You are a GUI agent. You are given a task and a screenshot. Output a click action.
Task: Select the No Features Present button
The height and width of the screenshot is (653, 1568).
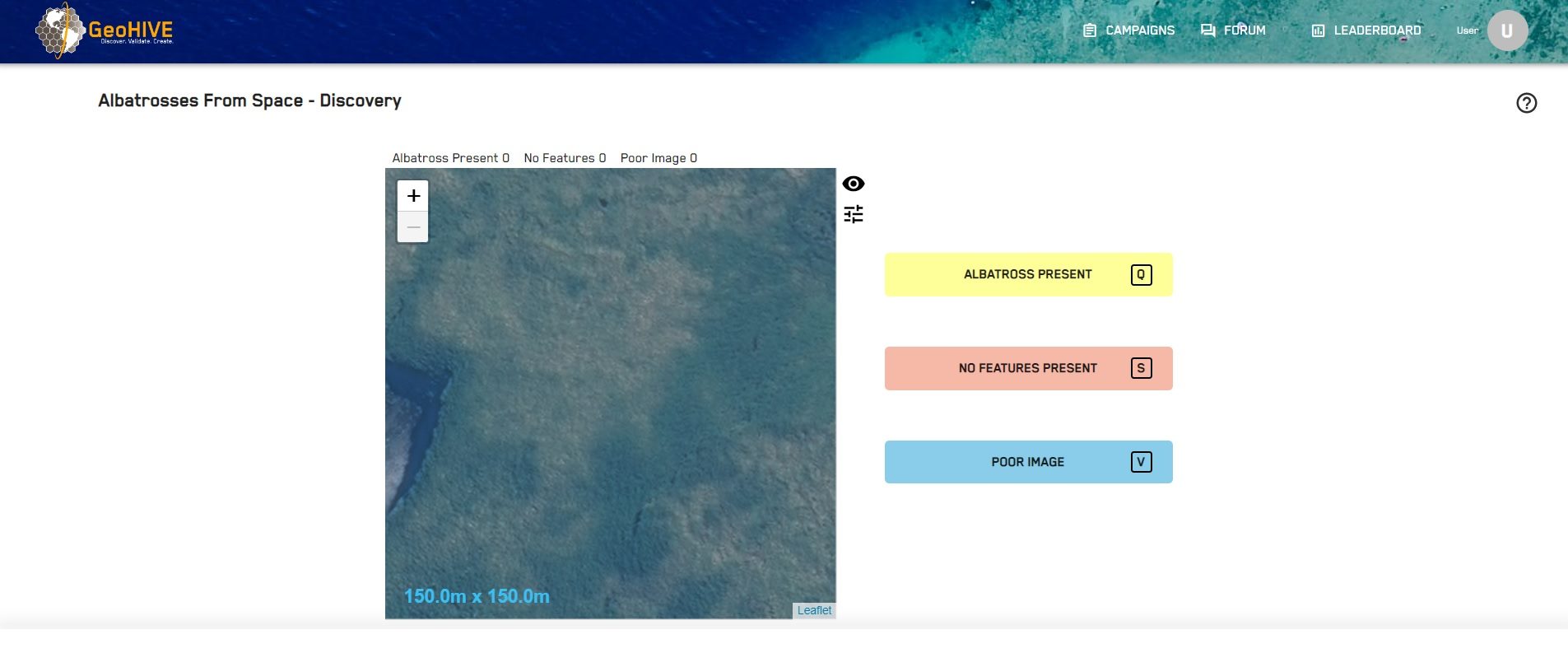point(1027,368)
